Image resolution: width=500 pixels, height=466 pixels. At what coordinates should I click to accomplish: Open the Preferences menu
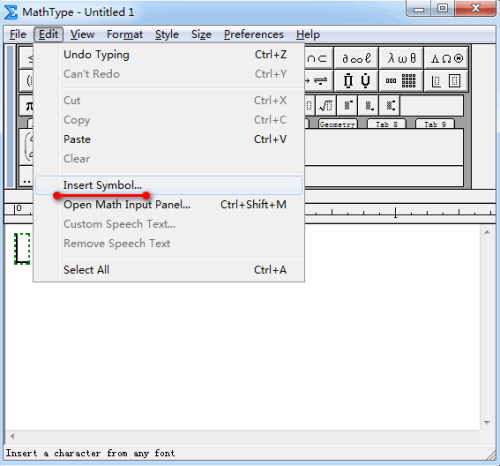click(x=254, y=34)
